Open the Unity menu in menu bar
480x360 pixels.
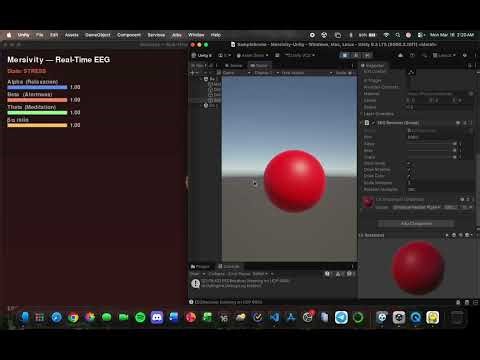[x=23, y=35]
